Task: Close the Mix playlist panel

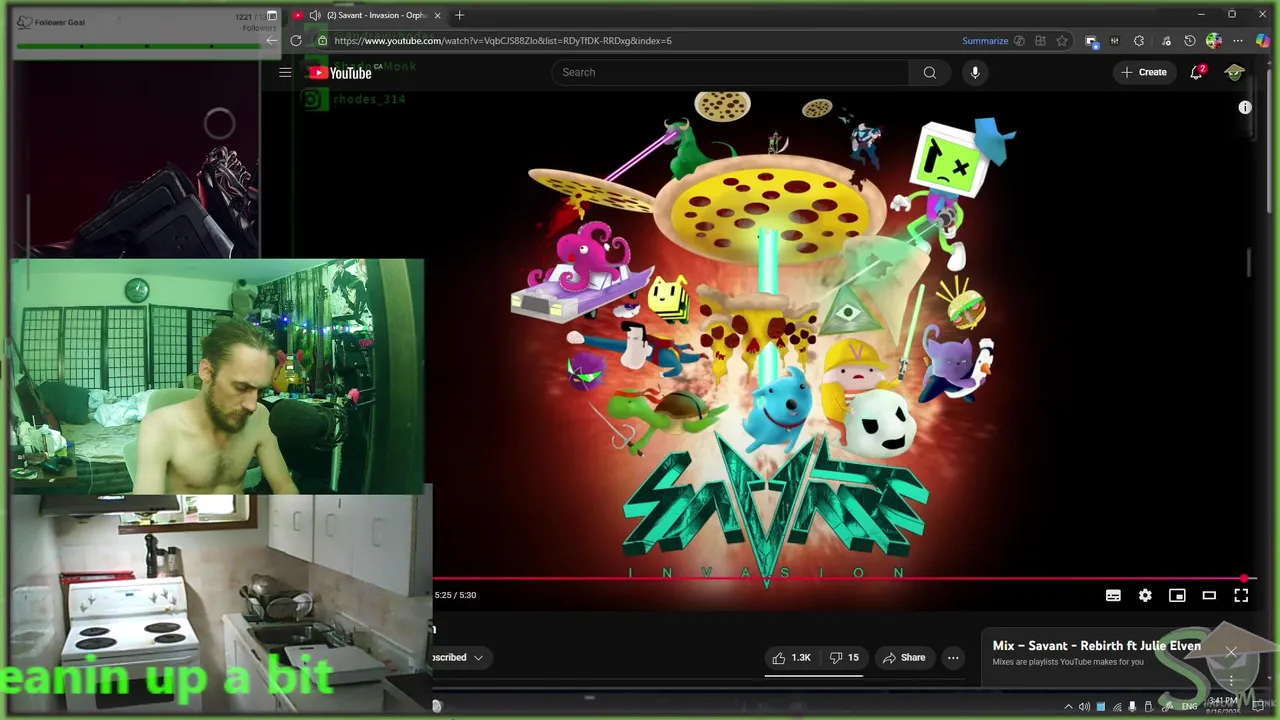Action: click(1231, 652)
